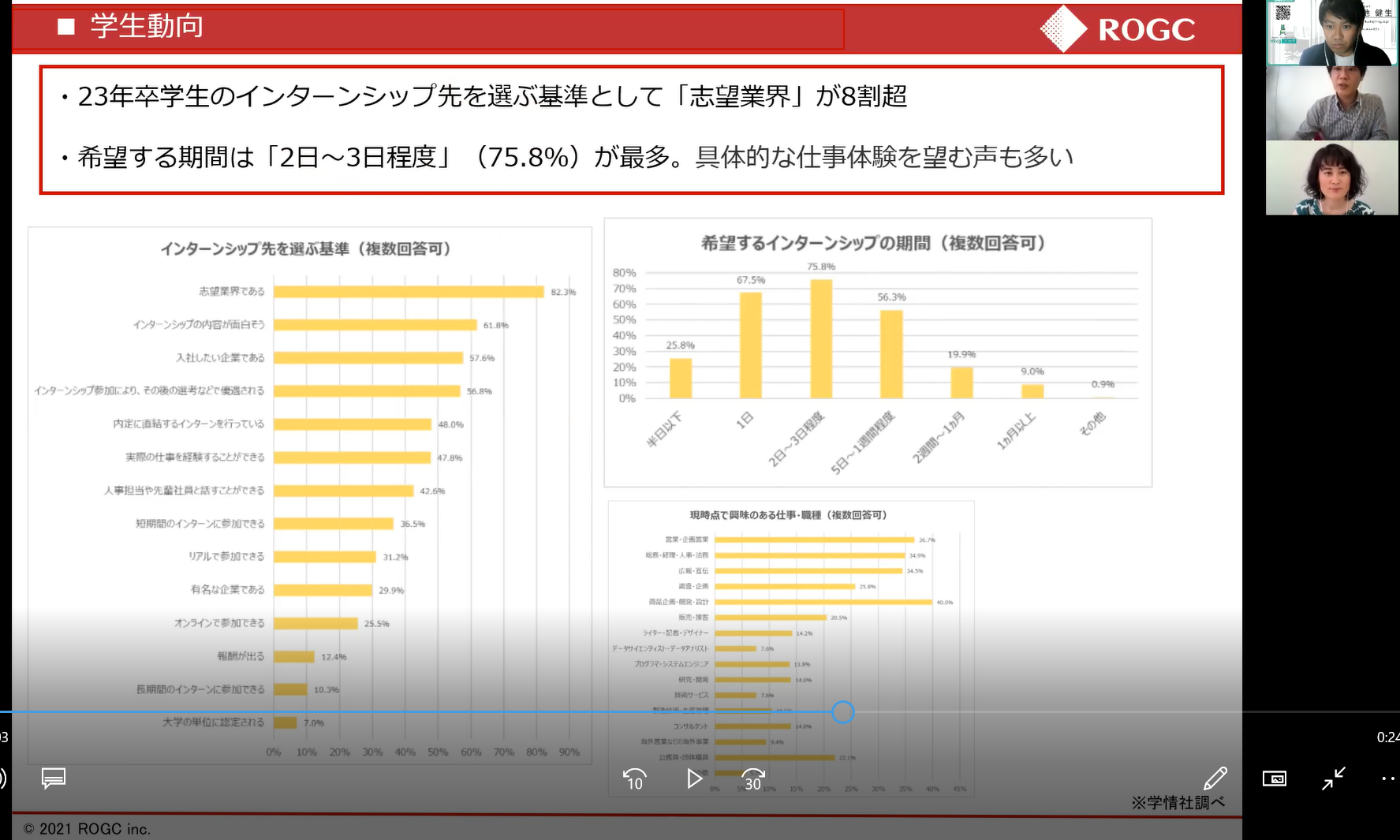Click the pencil edit icon
Screen dimensions: 1400x840
[x=1215, y=778]
